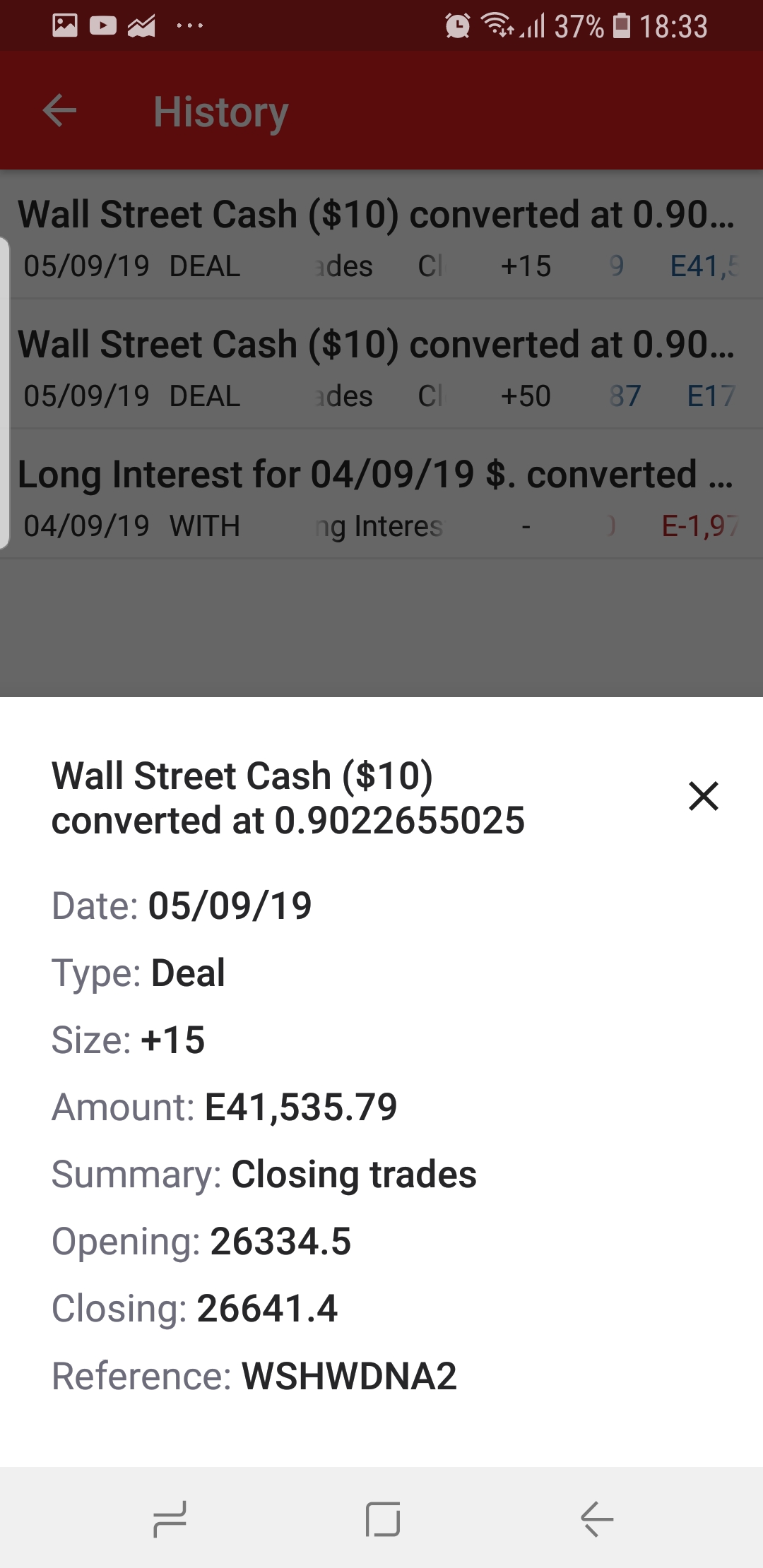Close the deal details sheet
Screen dimensions: 763x1568
click(x=703, y=796)
